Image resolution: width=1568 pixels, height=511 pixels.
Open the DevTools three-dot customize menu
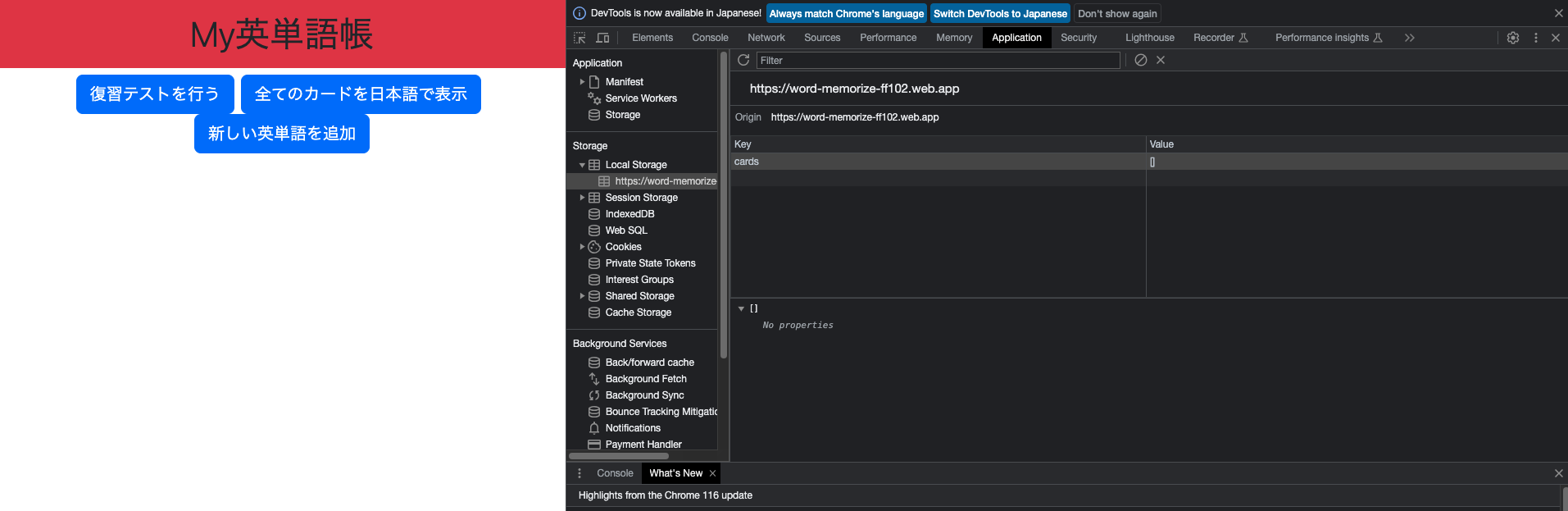pos(1536,38)
